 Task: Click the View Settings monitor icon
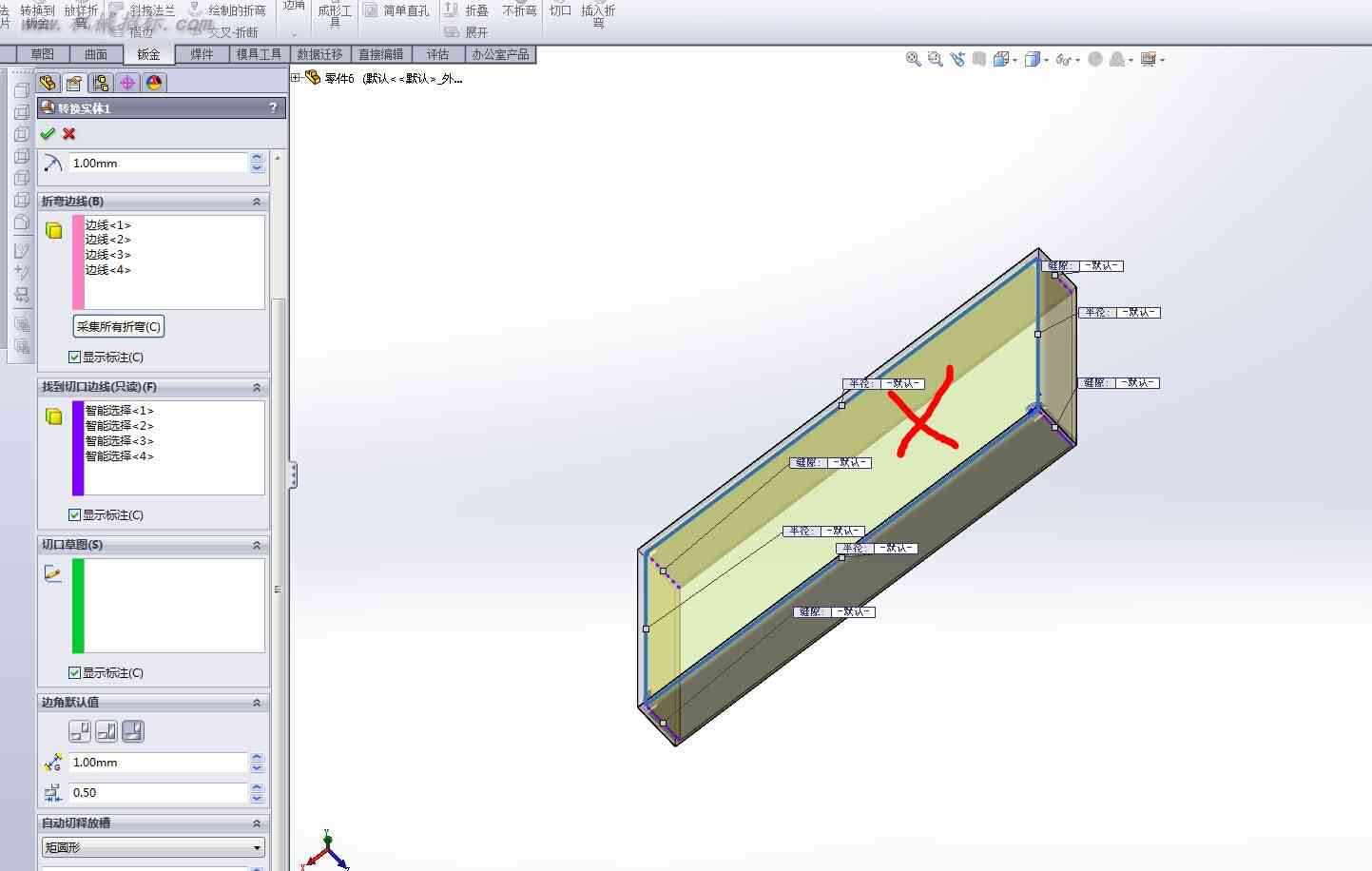coord(1149,59)
